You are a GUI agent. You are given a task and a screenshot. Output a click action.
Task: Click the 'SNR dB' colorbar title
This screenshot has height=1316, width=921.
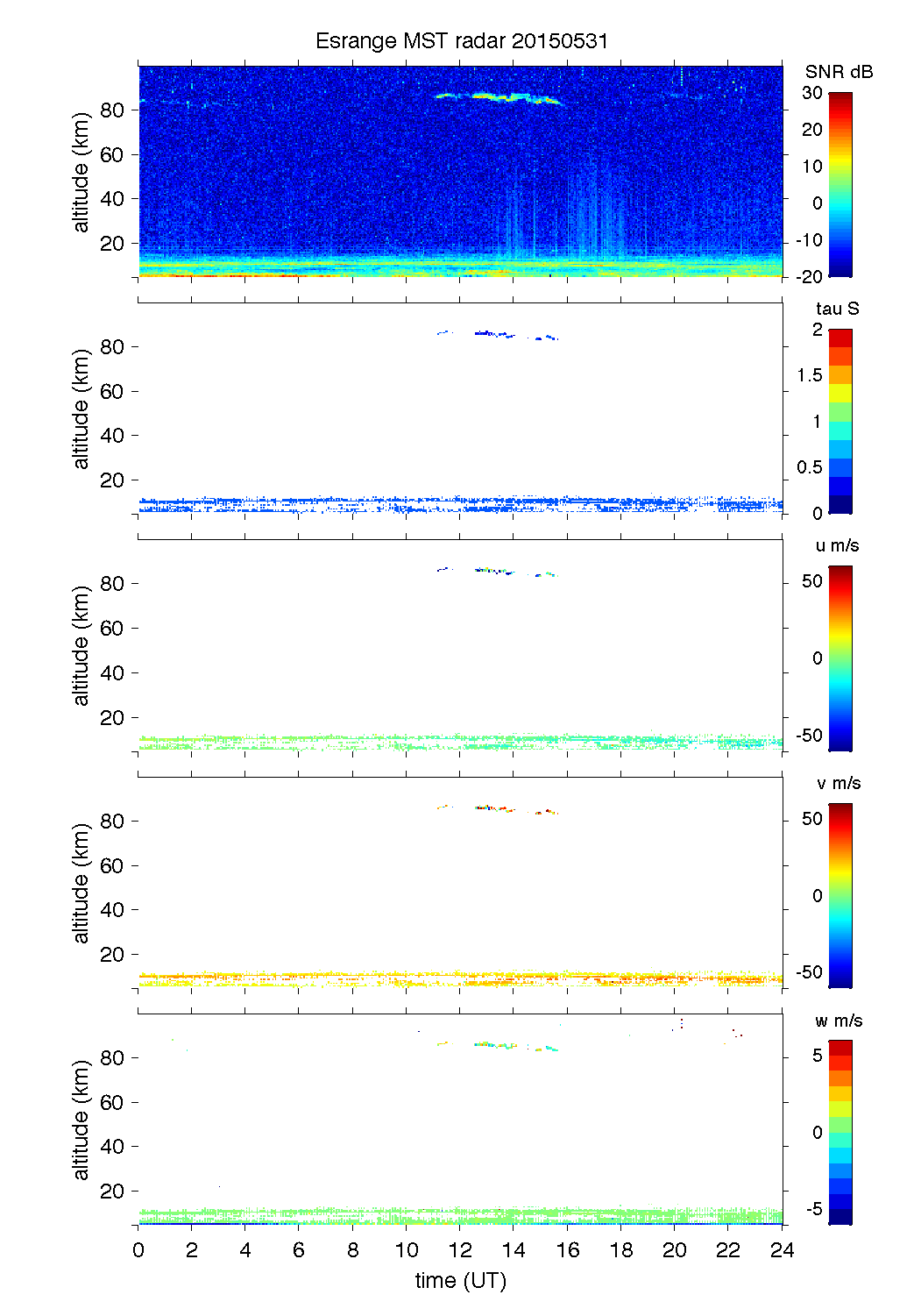click(x=839, y=72)
